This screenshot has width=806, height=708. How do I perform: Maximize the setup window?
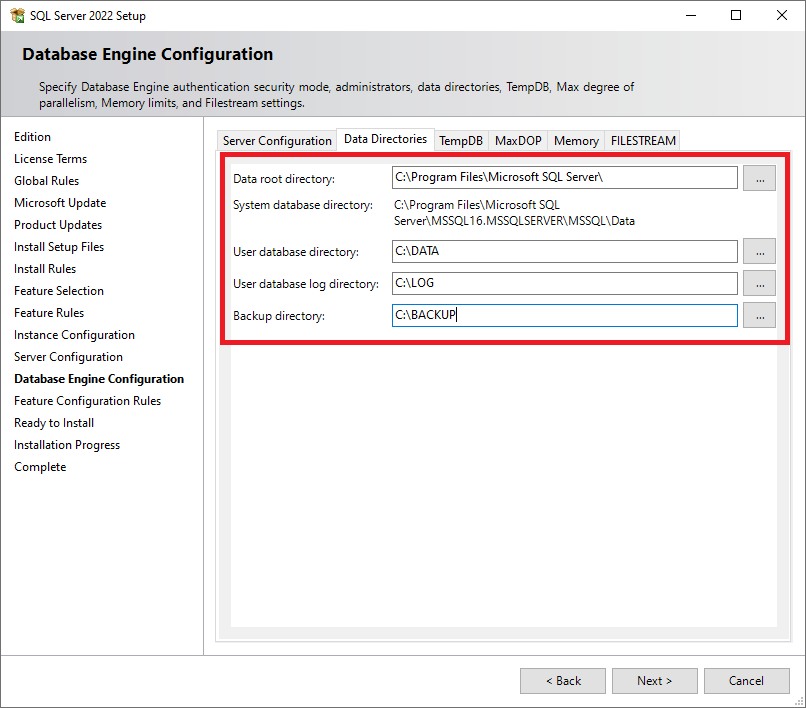coord(736,16)
